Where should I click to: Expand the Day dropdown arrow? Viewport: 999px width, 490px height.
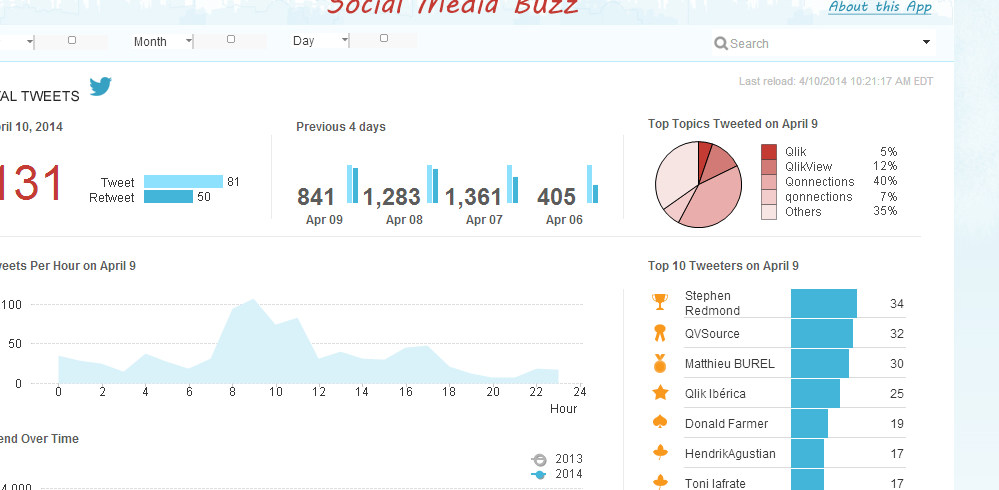(345, 41)
